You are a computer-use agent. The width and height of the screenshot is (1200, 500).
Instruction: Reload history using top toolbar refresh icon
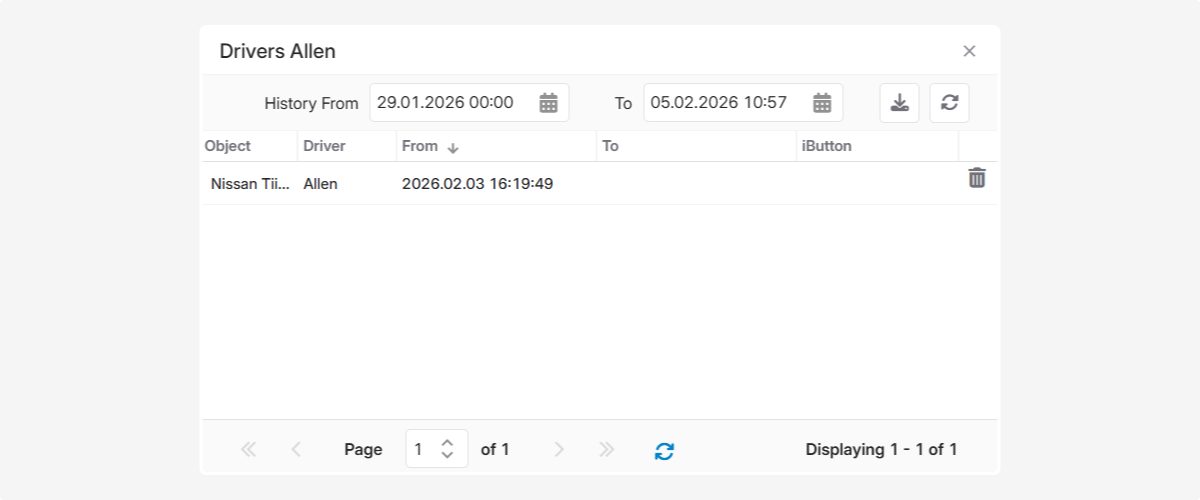pyautogui.click(x=949, y=103)
